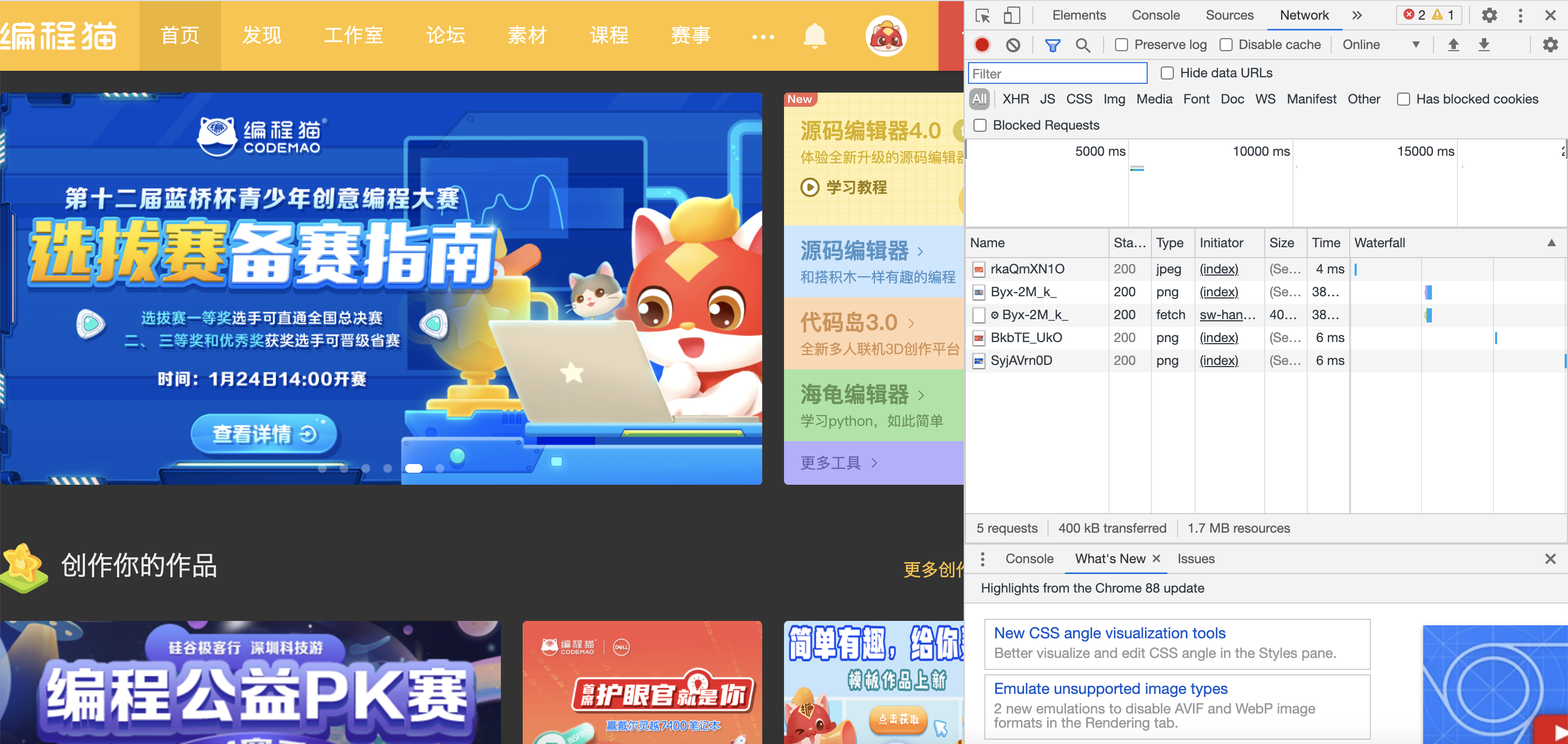Go to 赛事 in navigation

(691, 36)
